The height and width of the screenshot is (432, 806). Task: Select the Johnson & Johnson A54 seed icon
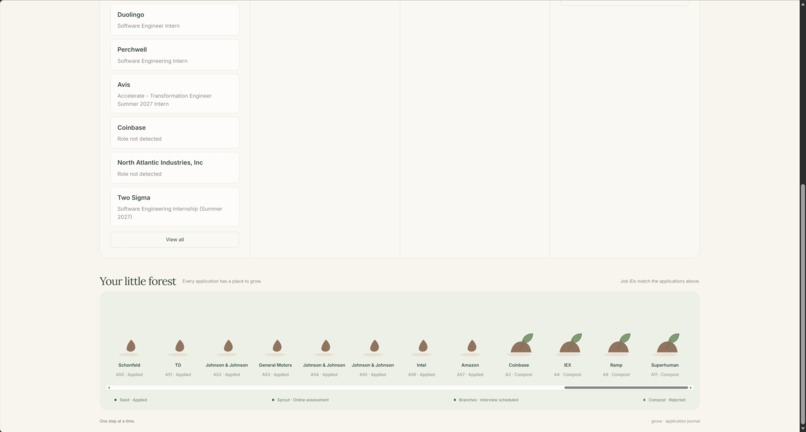[325, 346]
